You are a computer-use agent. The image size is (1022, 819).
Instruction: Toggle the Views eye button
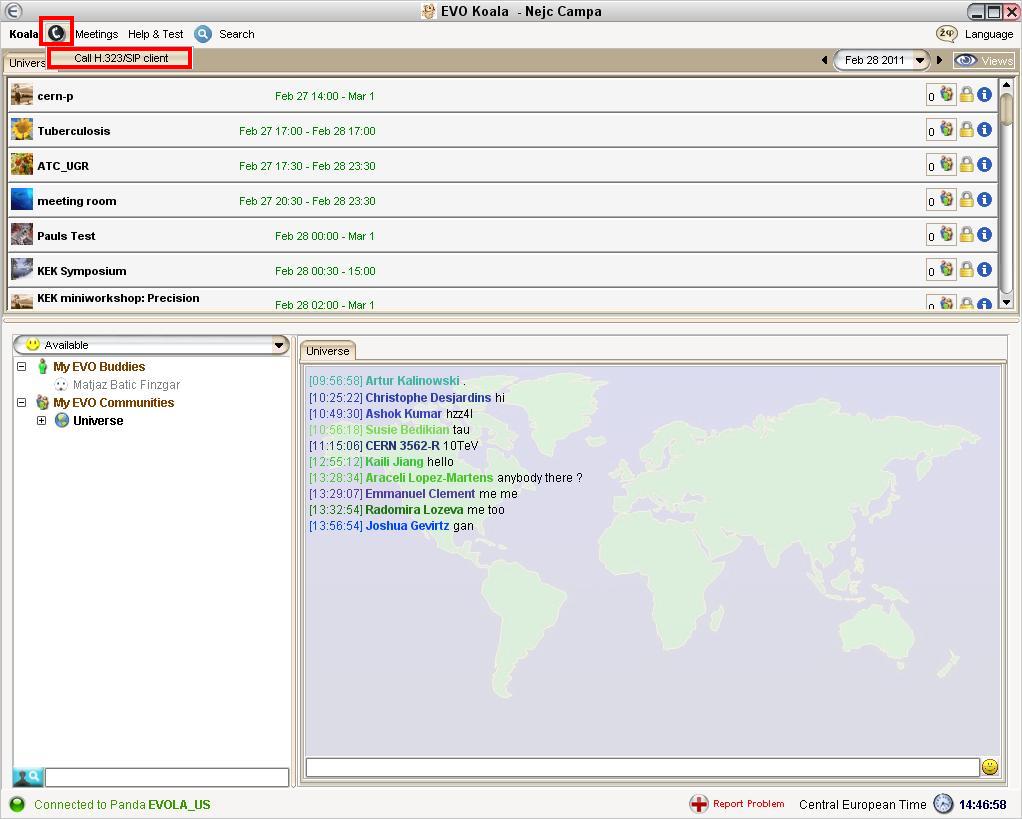pyautogui.click(x=984, y=61)
